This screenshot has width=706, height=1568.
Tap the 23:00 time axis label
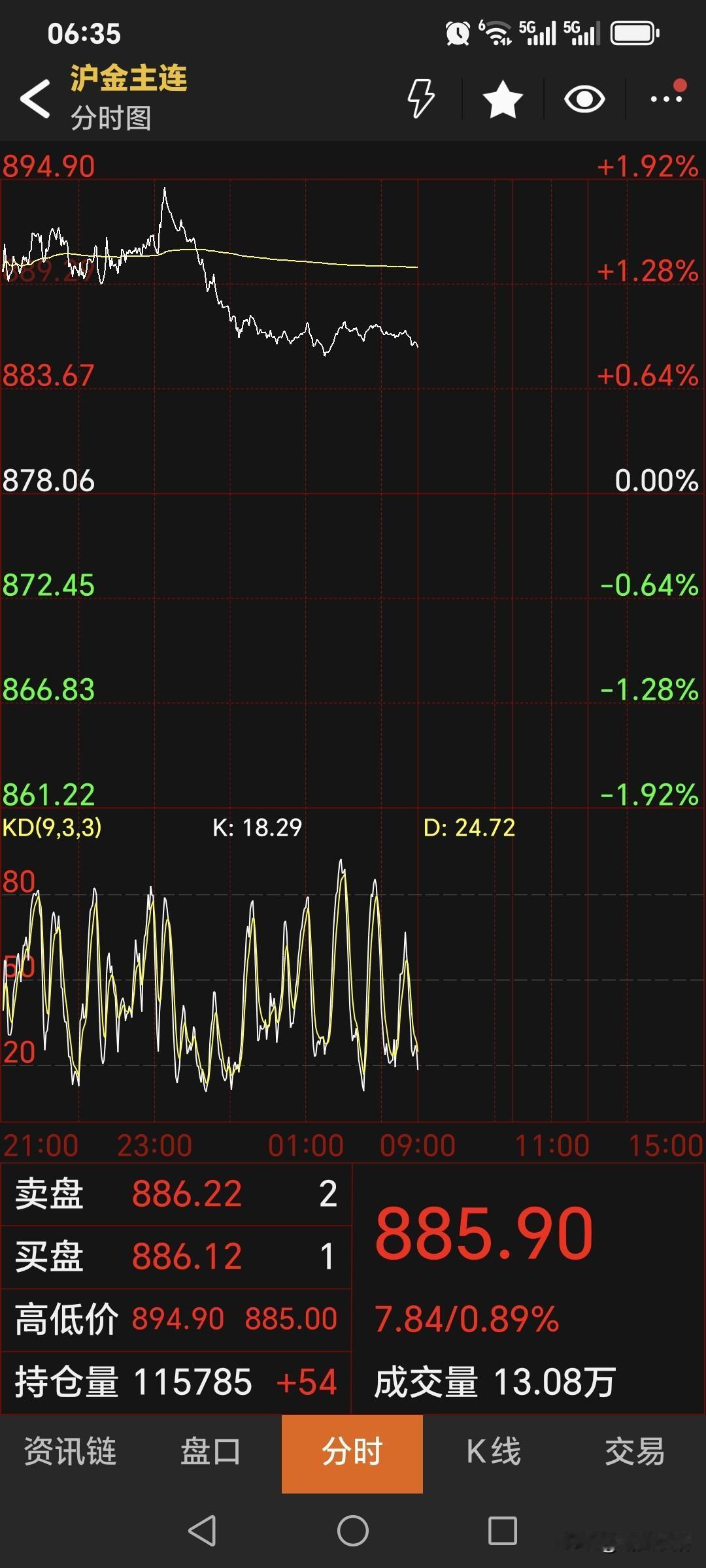[154, 1145]
